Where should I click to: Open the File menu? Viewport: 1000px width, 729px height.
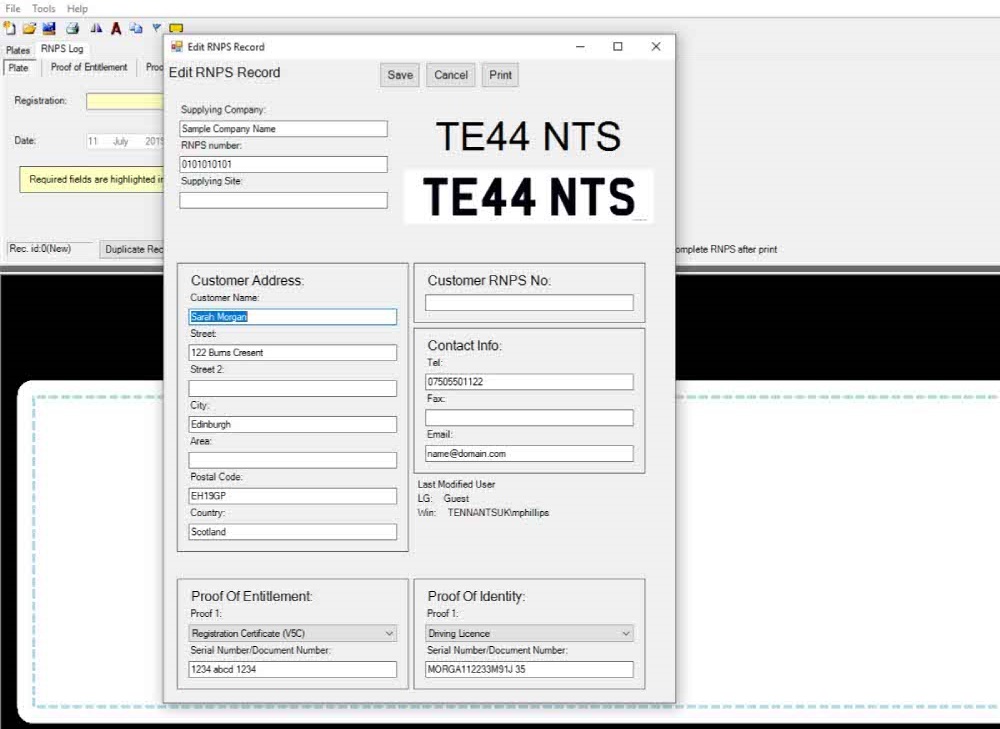click(x=13, y=8)
